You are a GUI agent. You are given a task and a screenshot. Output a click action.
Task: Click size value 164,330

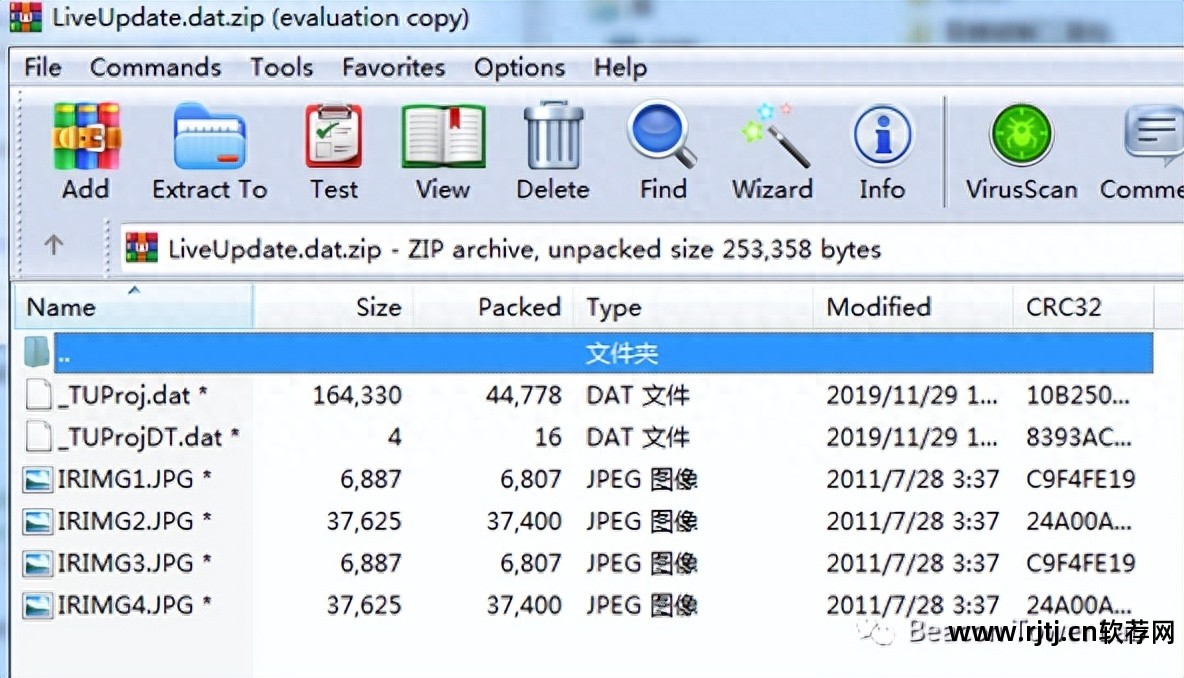coord(357,395)
